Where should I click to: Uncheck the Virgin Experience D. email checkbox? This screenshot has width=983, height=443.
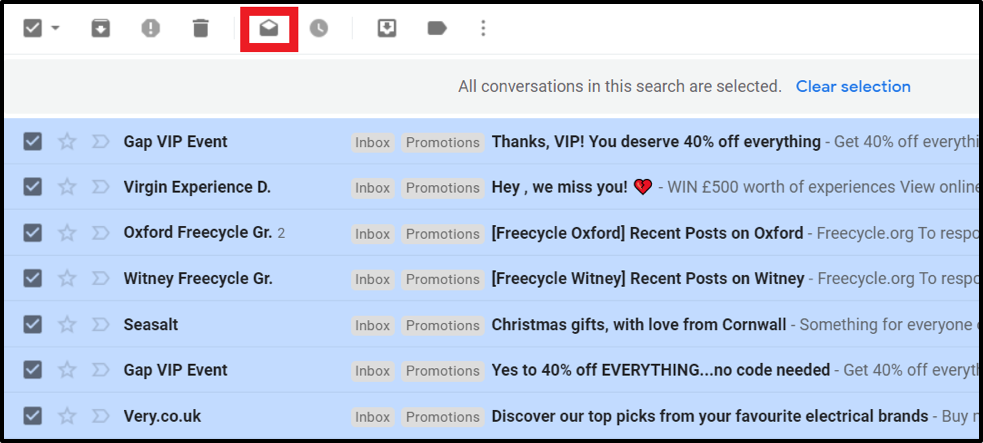33,187
